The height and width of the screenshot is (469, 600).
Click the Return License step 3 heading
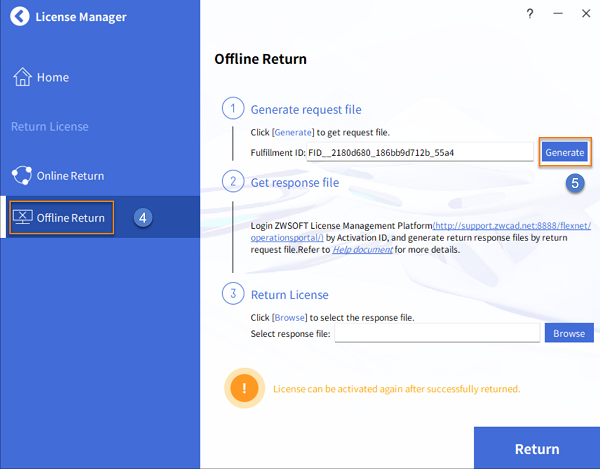[289, 295]
